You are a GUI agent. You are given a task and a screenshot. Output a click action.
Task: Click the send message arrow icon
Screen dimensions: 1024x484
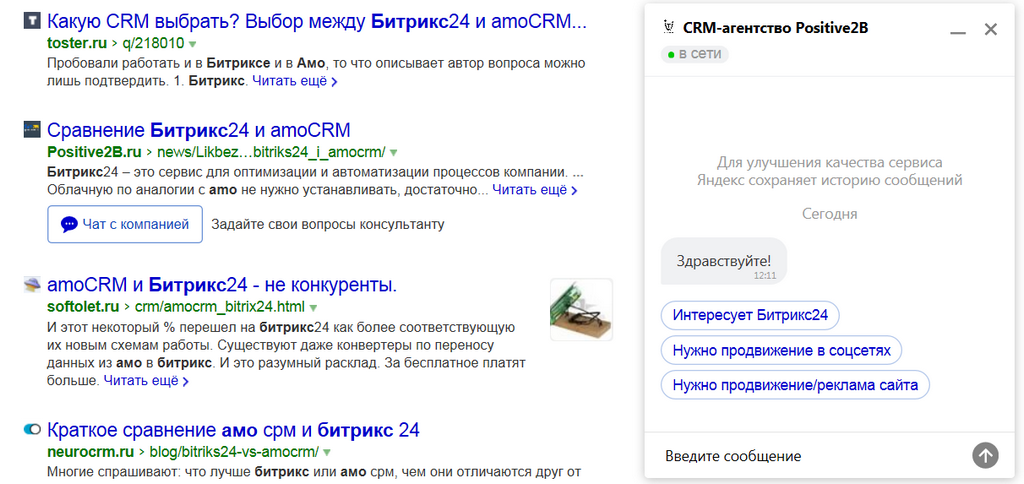point(985,455)
